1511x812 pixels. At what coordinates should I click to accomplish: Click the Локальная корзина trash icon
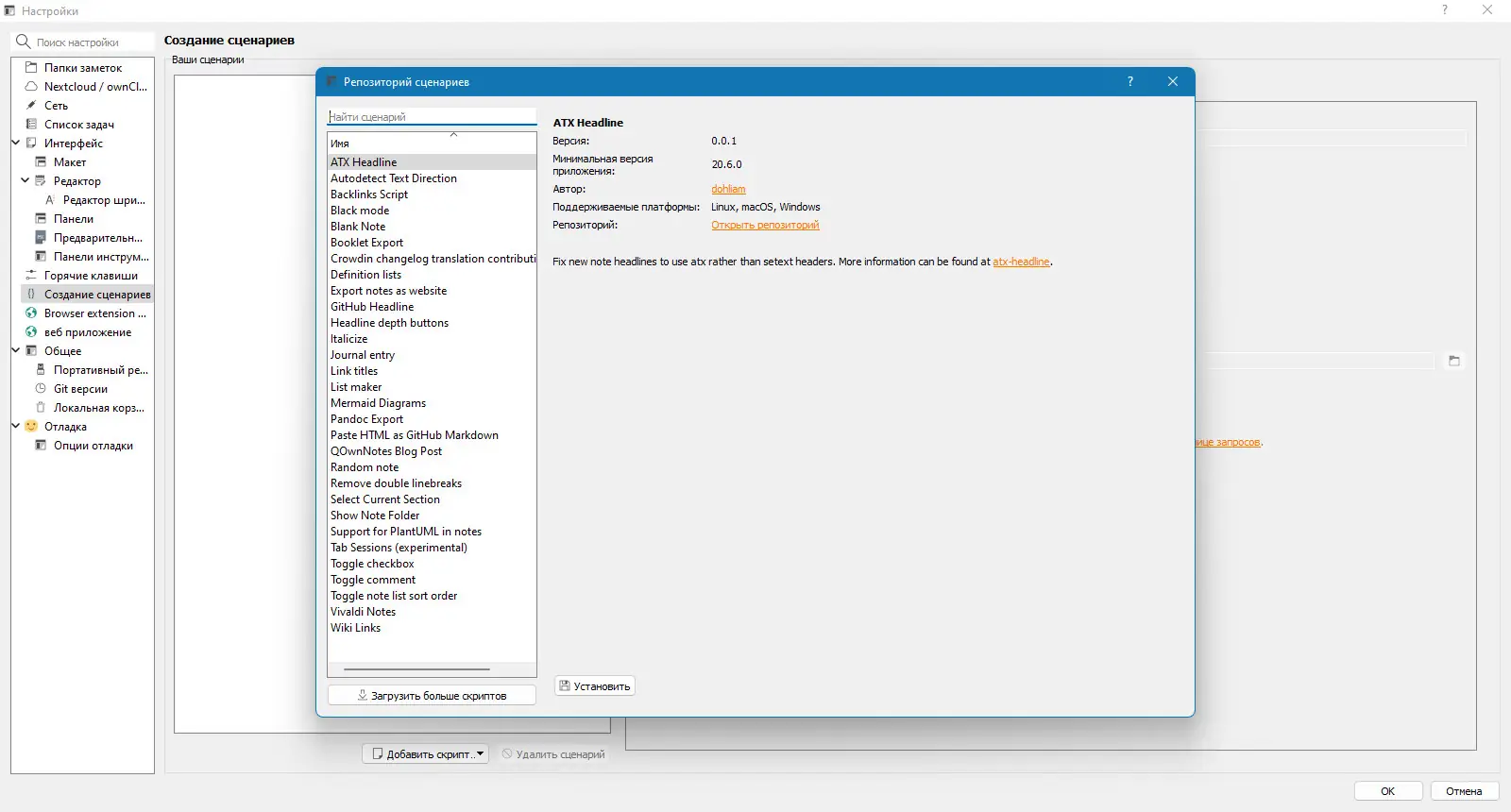(x=41, y=408)
